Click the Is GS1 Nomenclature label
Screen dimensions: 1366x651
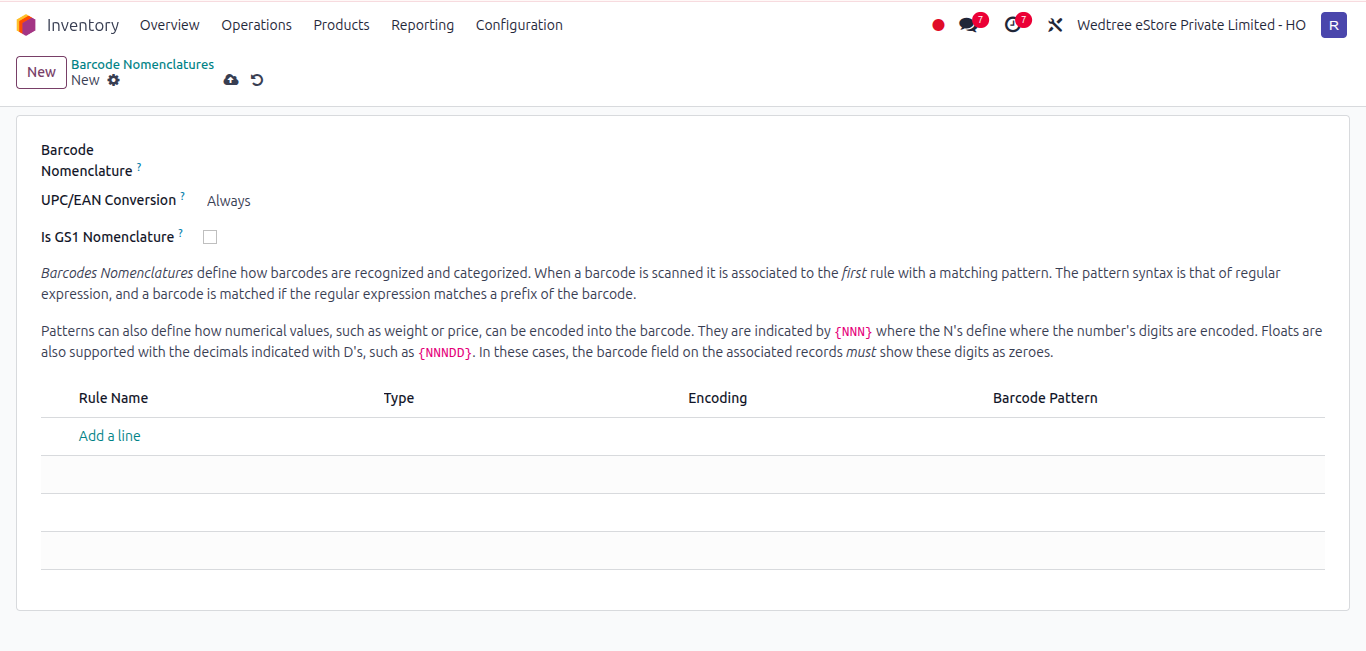tap(108, 237)
